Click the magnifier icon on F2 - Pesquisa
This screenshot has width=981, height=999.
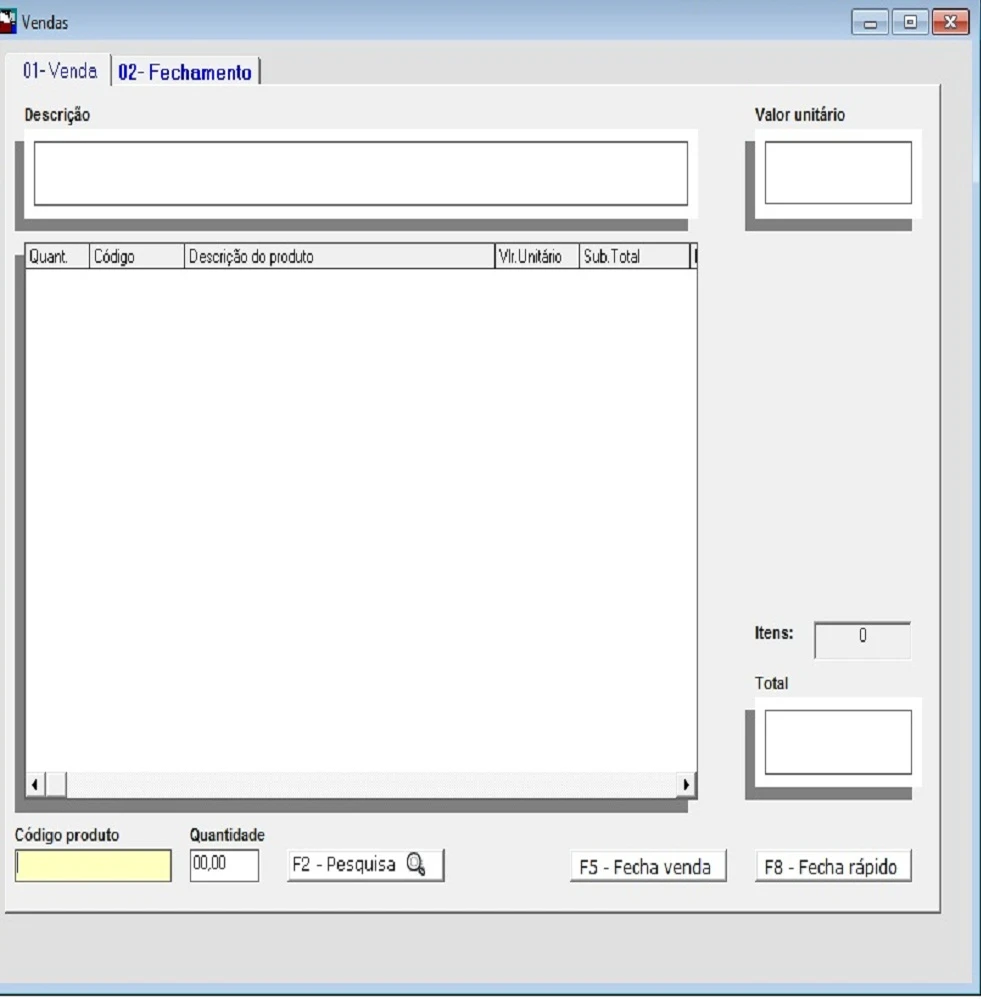coord(416,865)
